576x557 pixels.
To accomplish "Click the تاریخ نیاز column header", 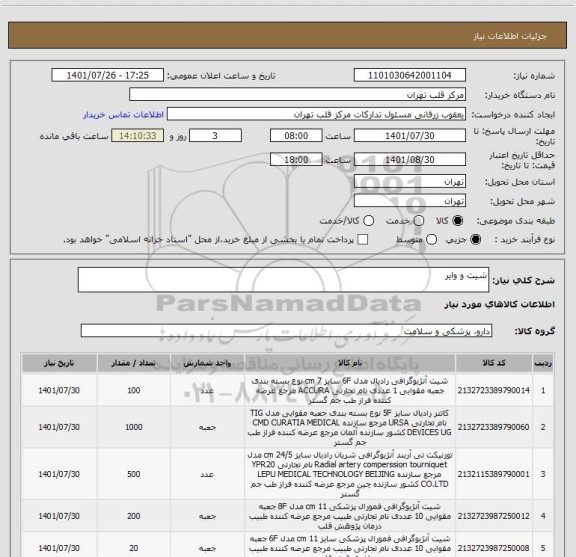I will tap(59, 363).
